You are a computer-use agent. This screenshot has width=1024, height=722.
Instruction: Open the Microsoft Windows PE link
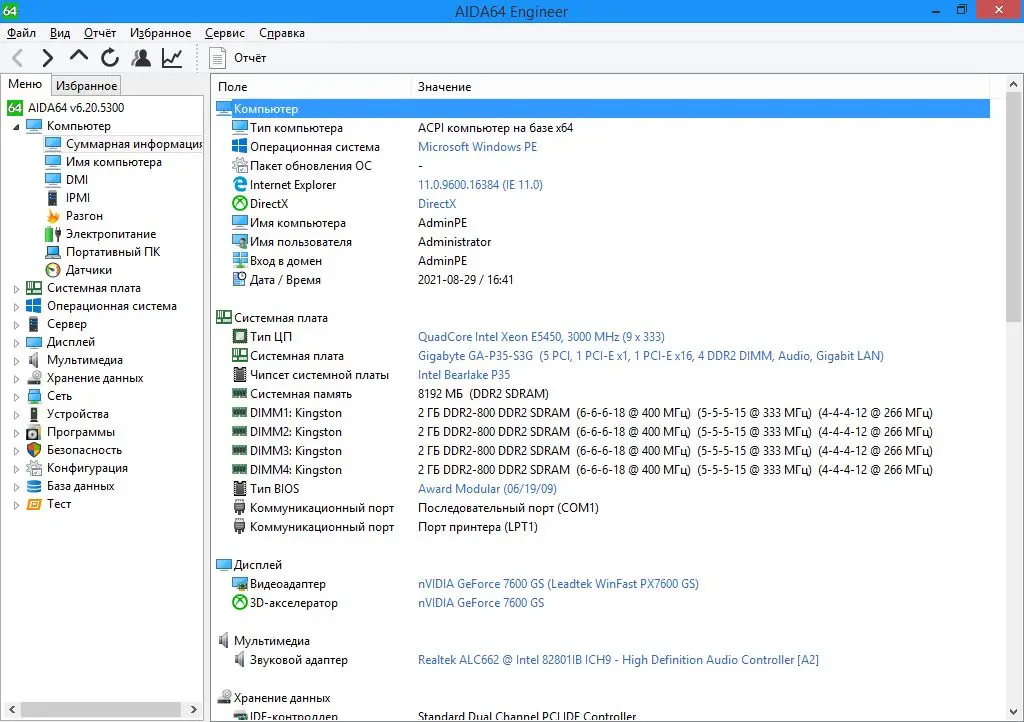477,147
